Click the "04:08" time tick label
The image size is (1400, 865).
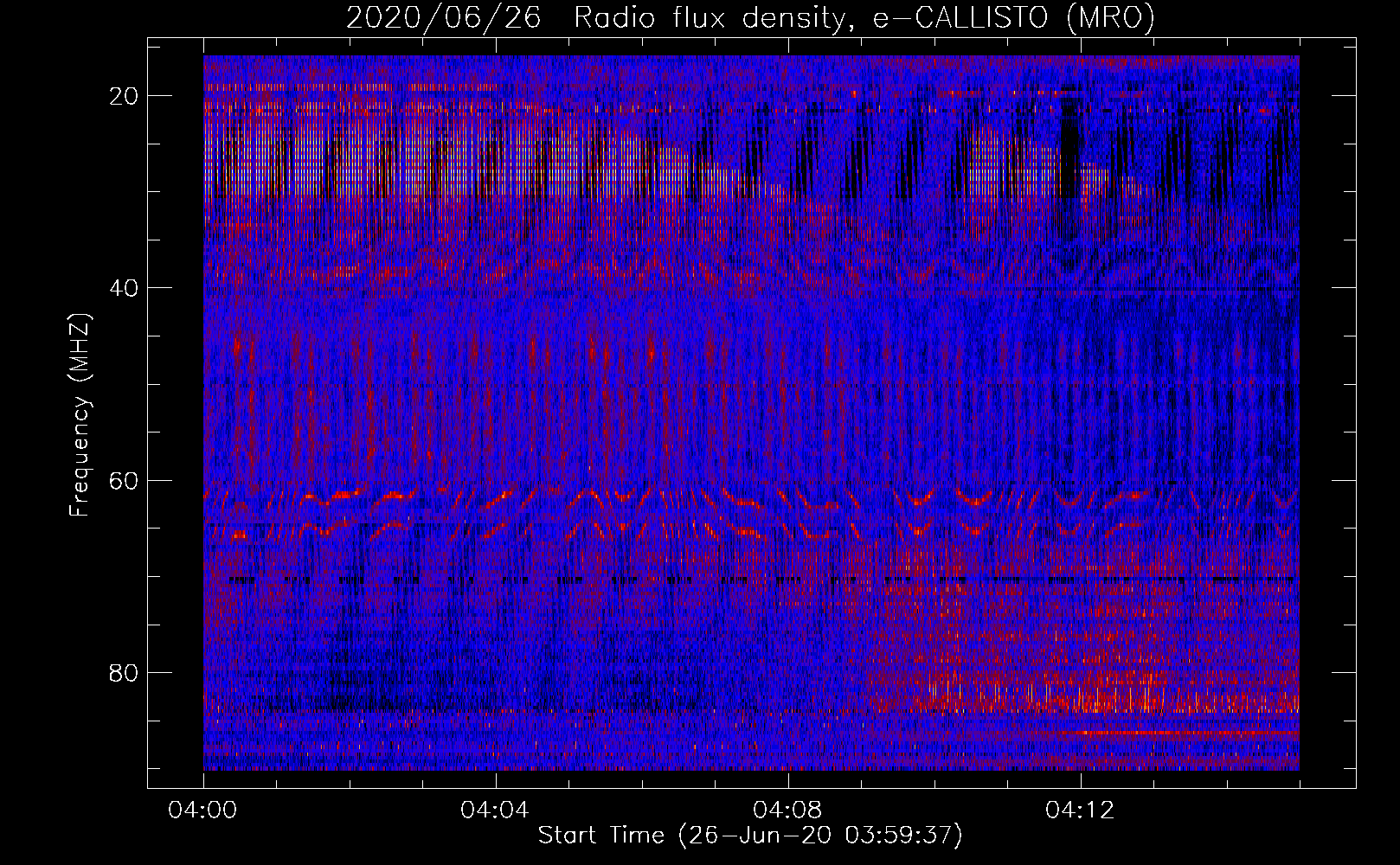788,811
